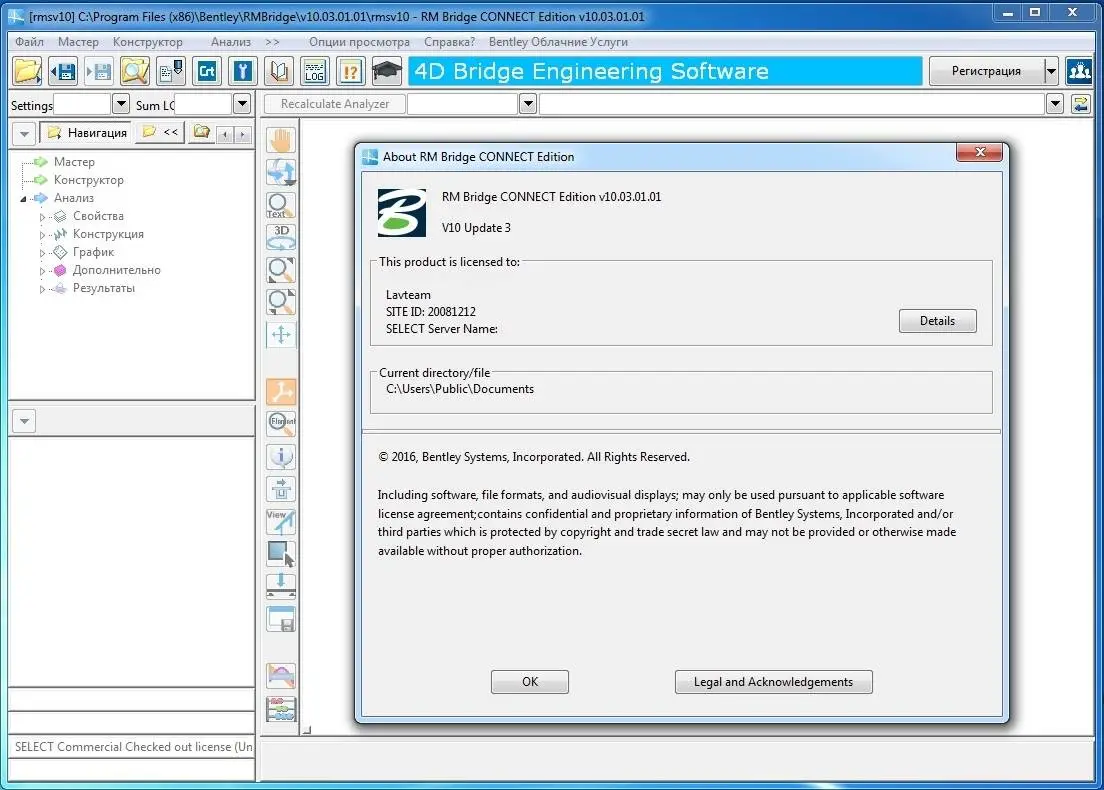Image resolution: width=1104 pixels, height=790 pixels.
Task: Click the diagram curve results icon
Action: [x=281, y=676]
